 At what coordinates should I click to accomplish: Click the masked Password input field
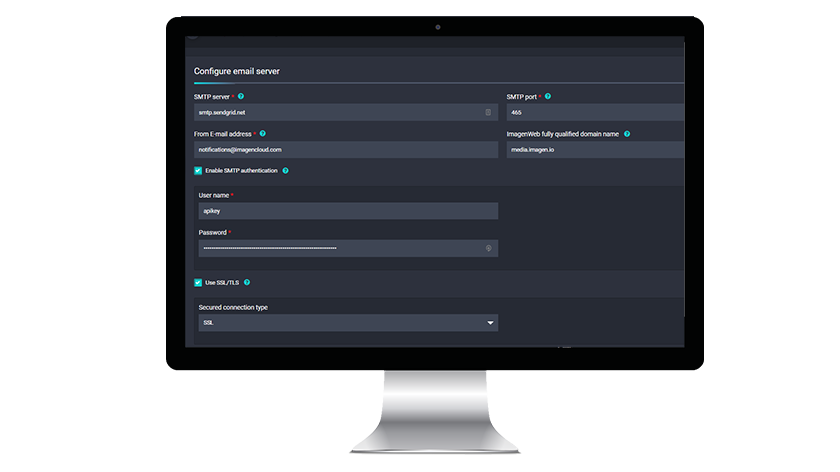[348, 248]
